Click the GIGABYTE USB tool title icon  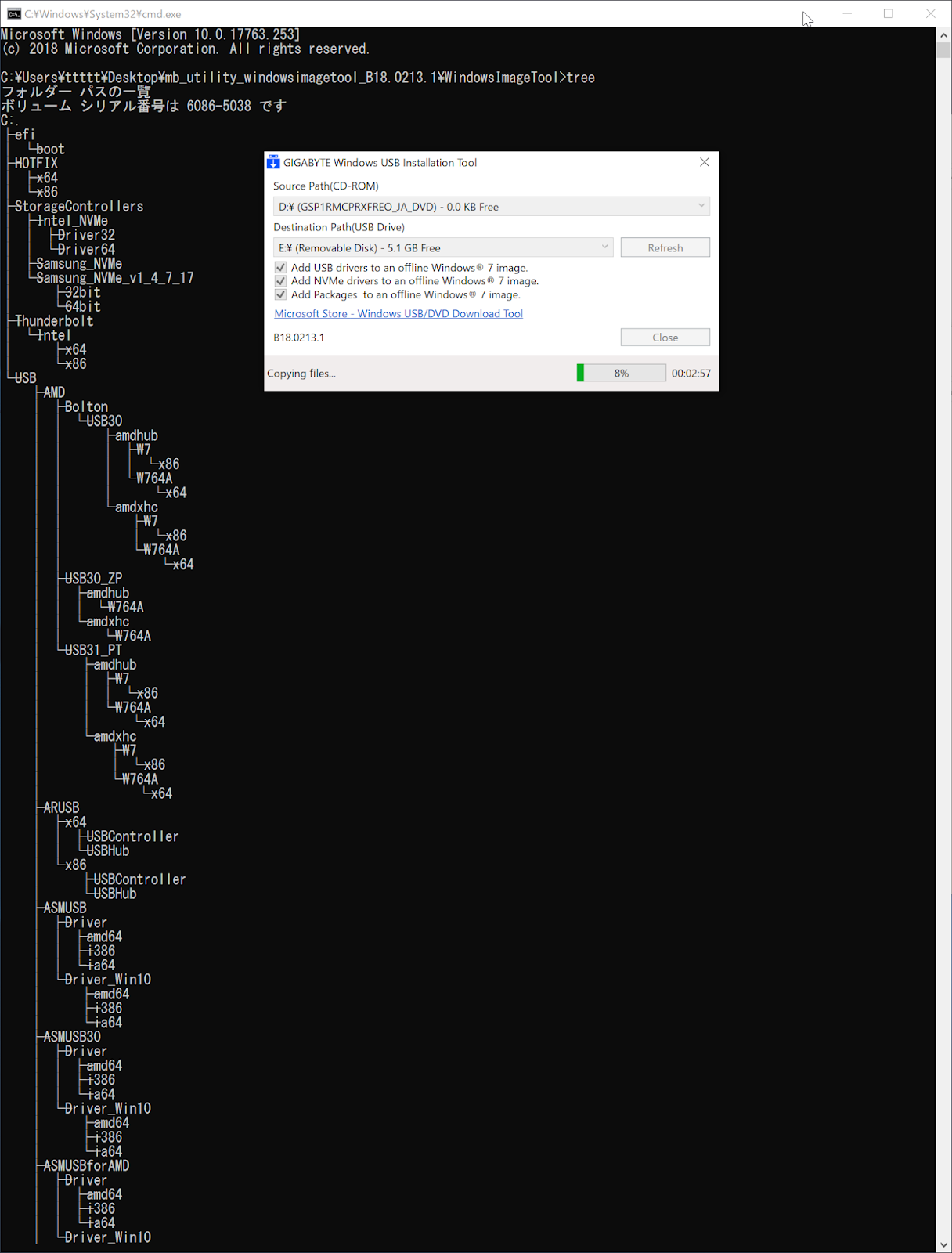coord(273,162)
